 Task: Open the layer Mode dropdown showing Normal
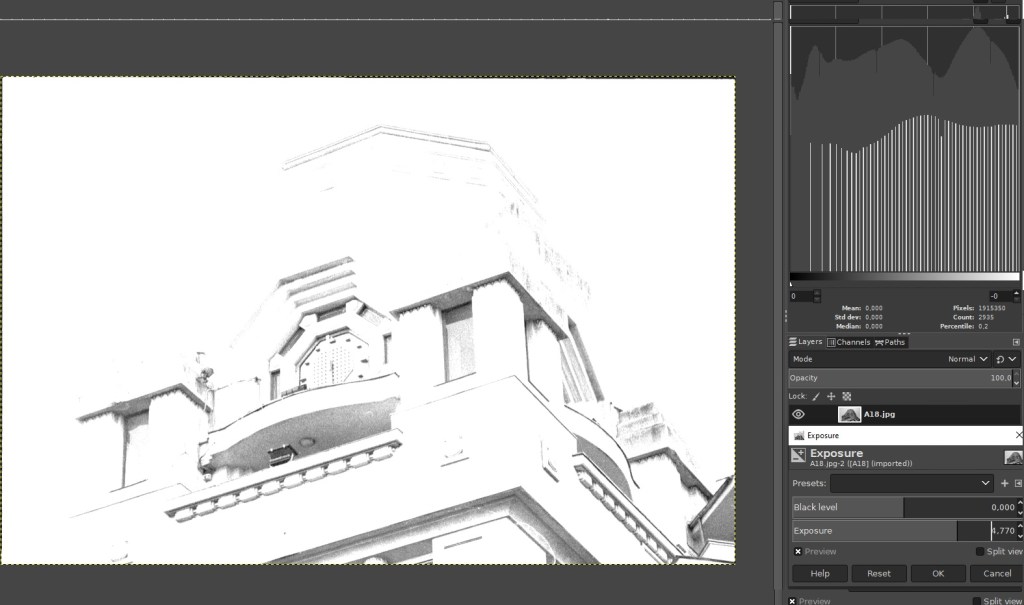[968, 359]
